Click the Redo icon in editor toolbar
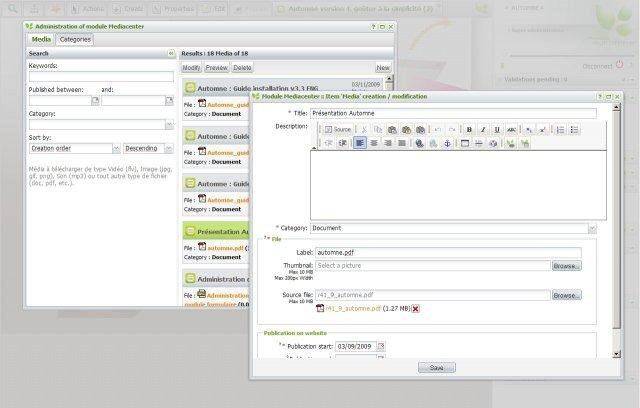The height and width of the screenshot is (408, 640). coord(452,130)
